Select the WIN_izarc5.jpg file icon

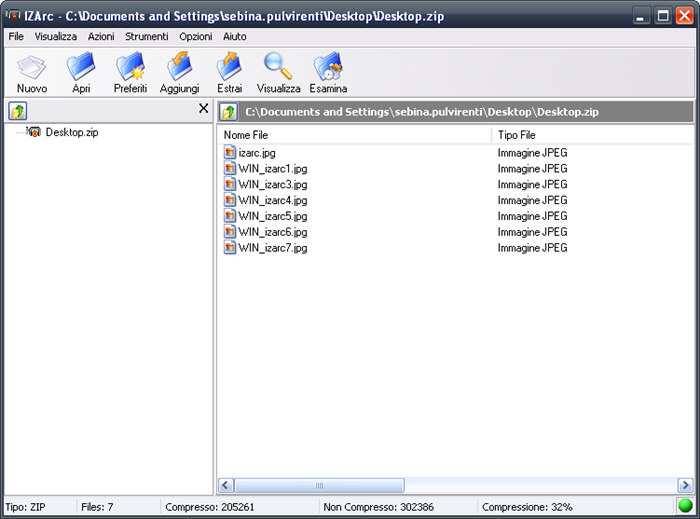pyautogui.click(x=230, y=216)
